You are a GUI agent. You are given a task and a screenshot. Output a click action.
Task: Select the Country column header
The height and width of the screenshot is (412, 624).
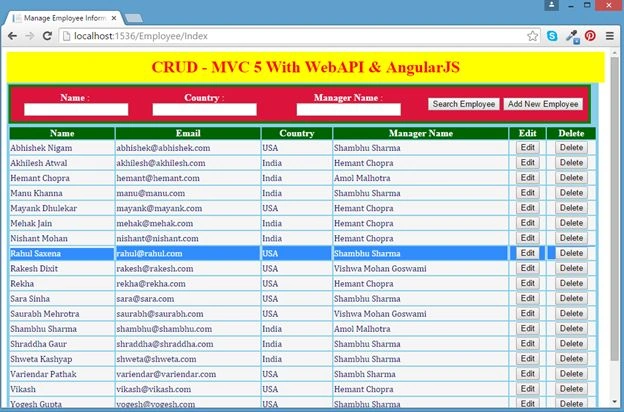(297, 133)
